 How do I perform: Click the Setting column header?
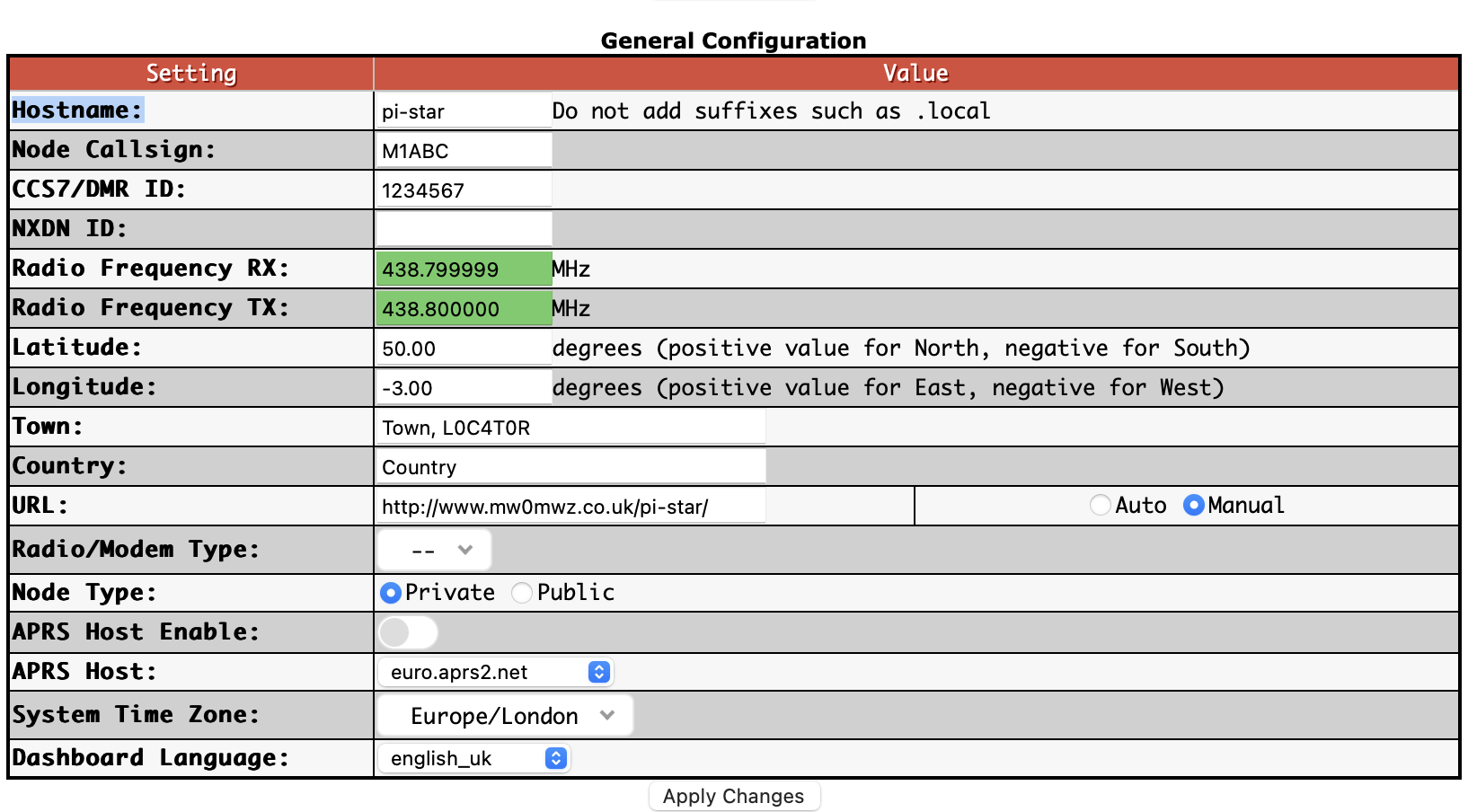coord(190,73)
